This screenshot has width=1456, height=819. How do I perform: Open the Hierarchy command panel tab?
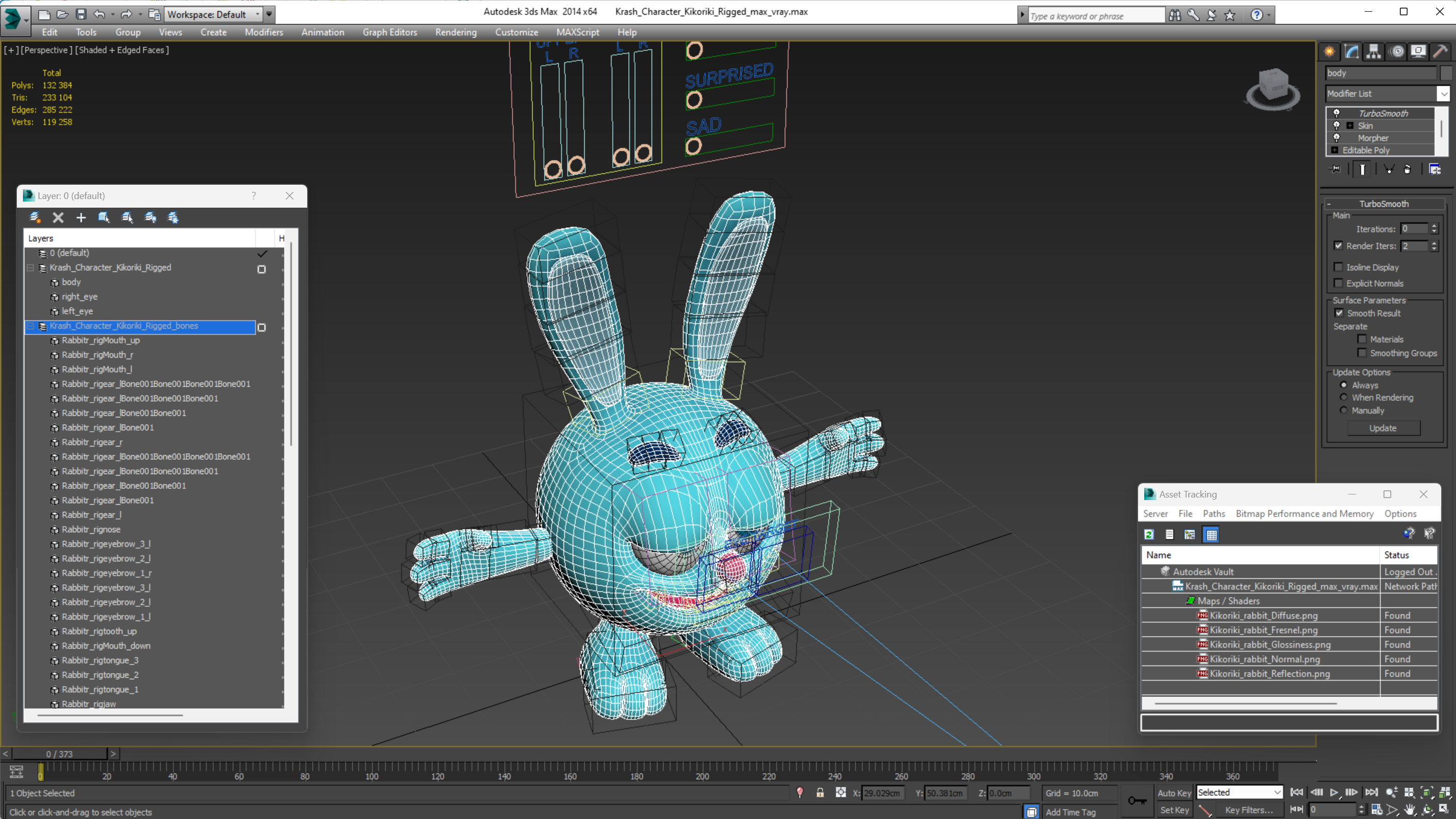[1373, 52]
